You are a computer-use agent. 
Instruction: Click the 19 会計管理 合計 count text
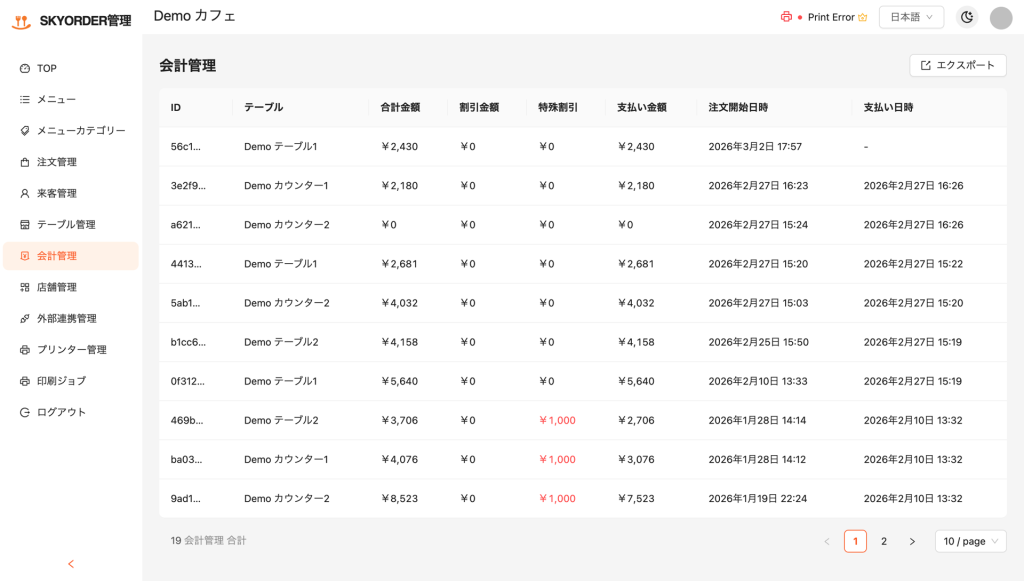(x=208, y=541)
